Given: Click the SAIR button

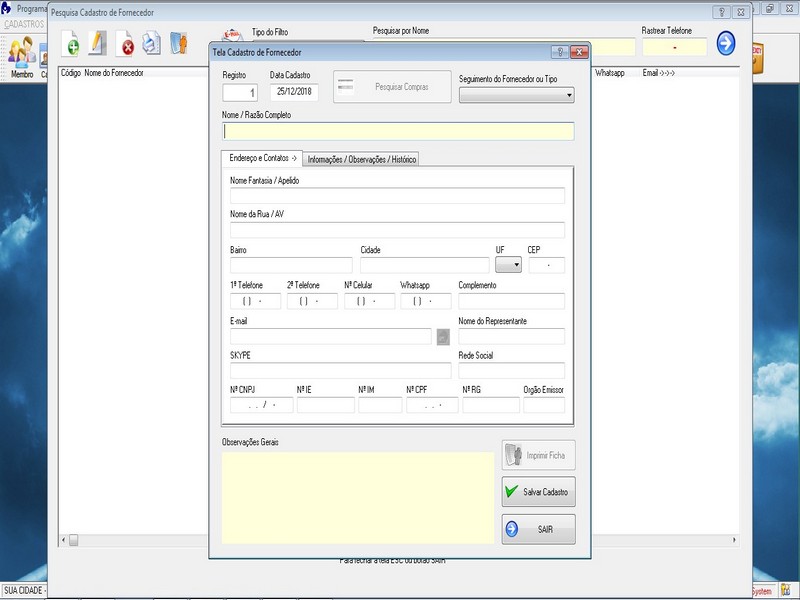Looking at the screenshot, I should point(539,530).
